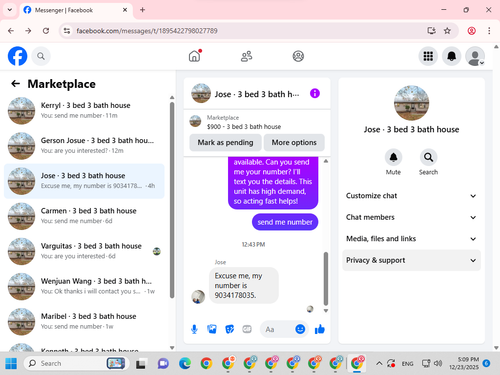Click More options button

[294, 142]
